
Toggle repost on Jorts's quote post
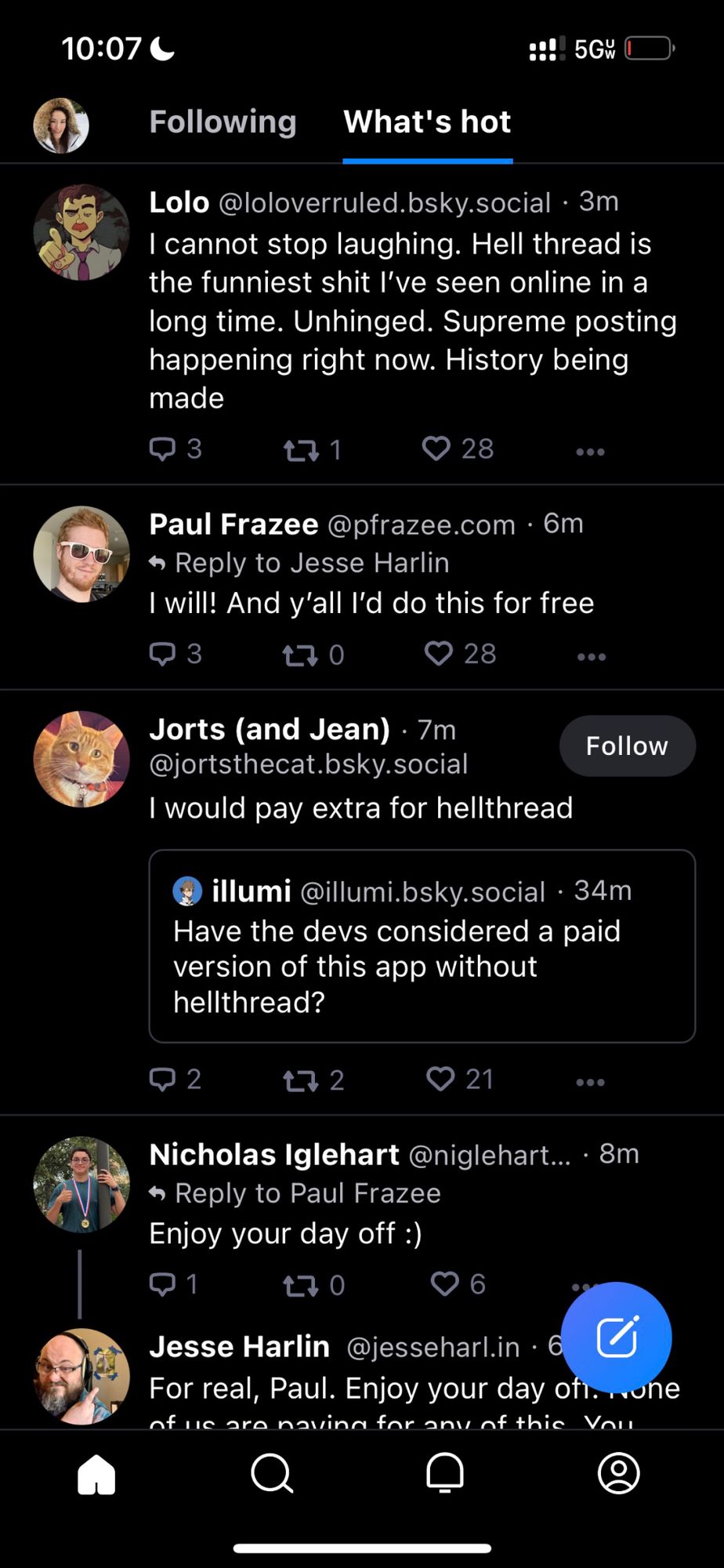[x=313, y=1080]
